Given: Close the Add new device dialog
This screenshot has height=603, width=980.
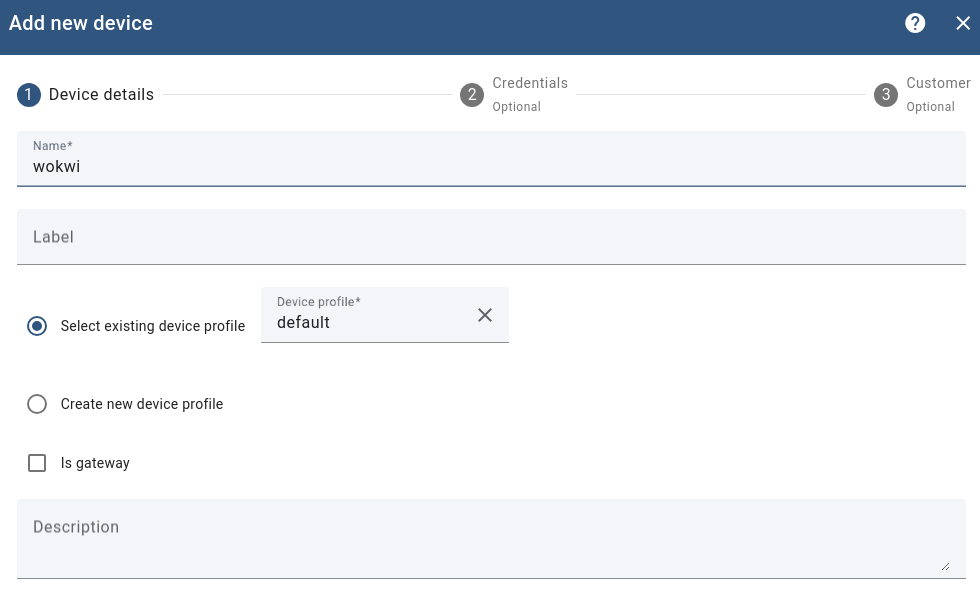Looking at the screenshot, I should tap(963, 23).
